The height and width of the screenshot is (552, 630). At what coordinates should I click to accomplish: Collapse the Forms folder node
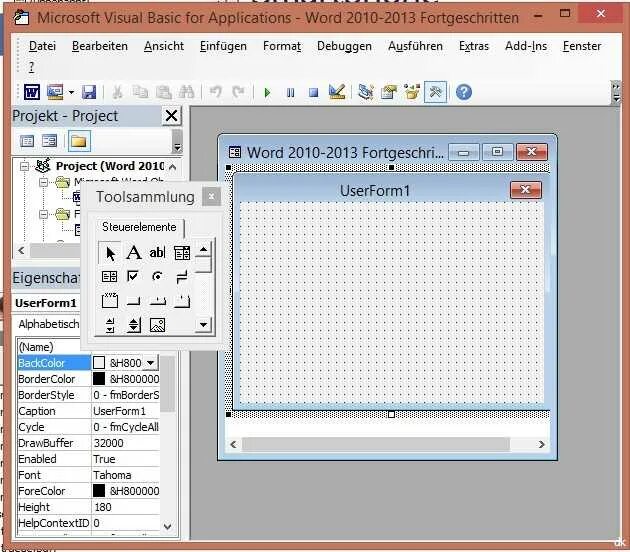click(x=43, y=214)
